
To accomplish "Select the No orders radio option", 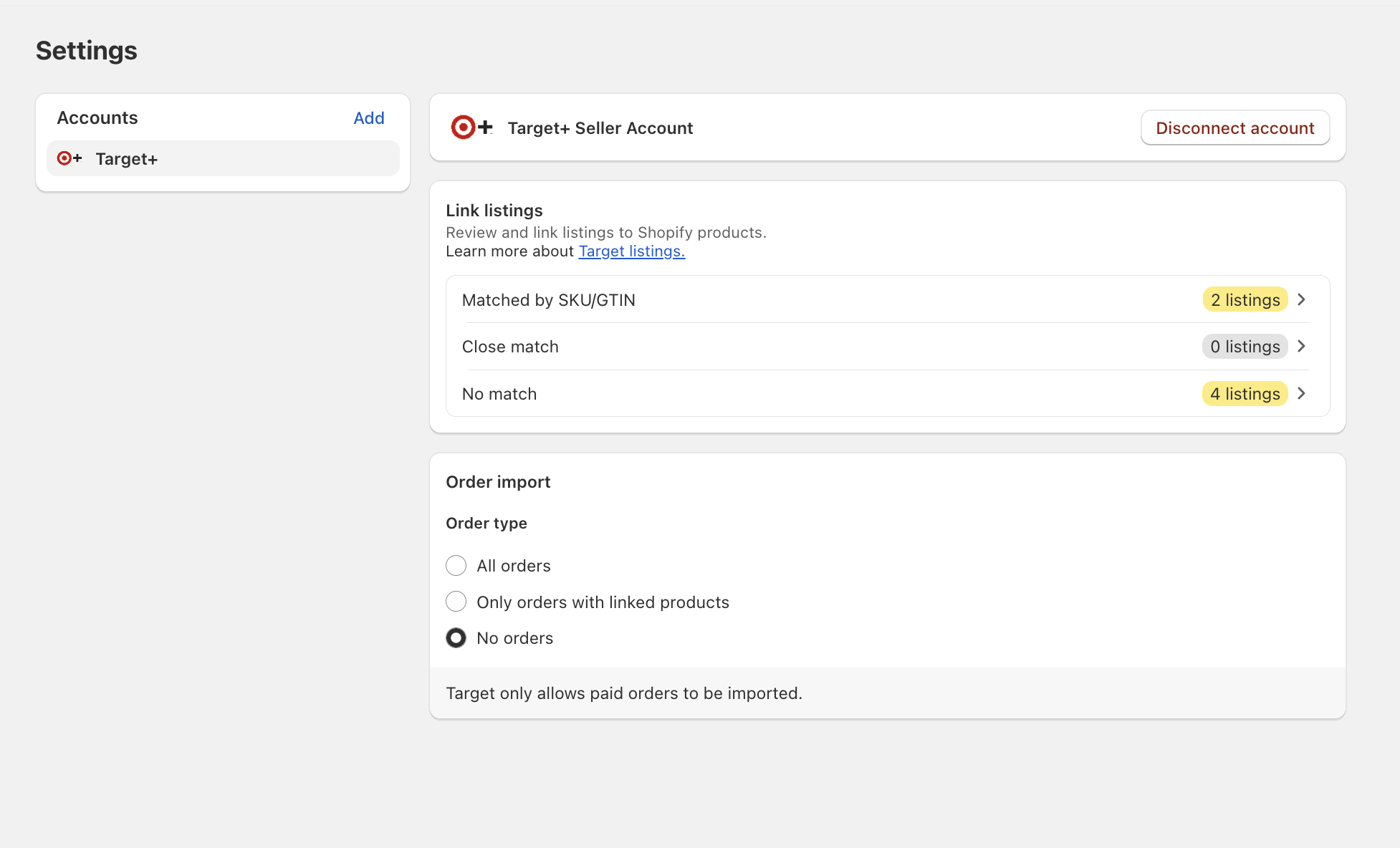I will (456, 638).
